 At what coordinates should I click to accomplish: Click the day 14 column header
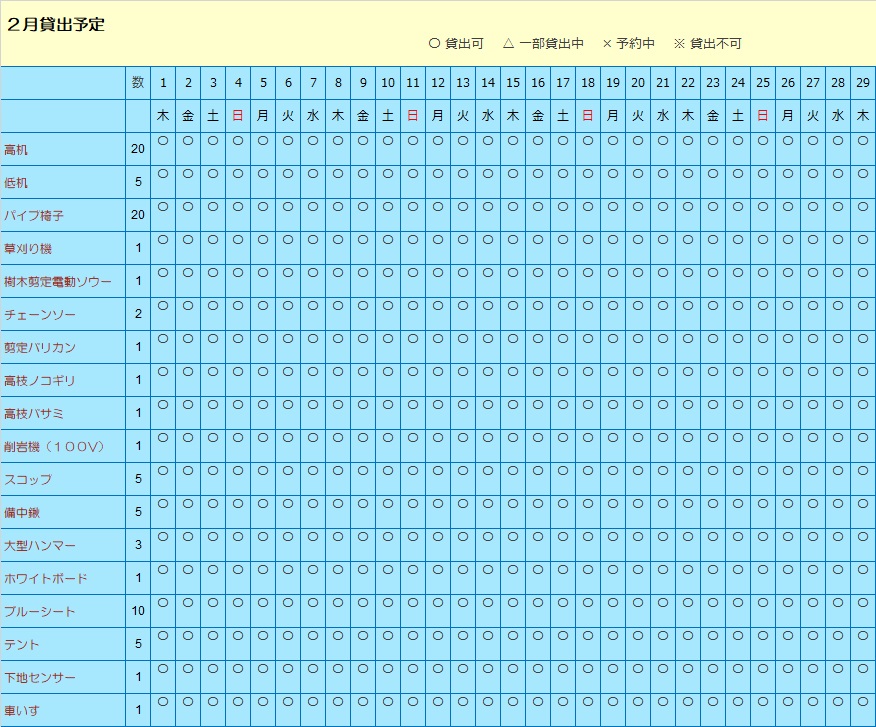pyautogui.click(x=488, y=83)
